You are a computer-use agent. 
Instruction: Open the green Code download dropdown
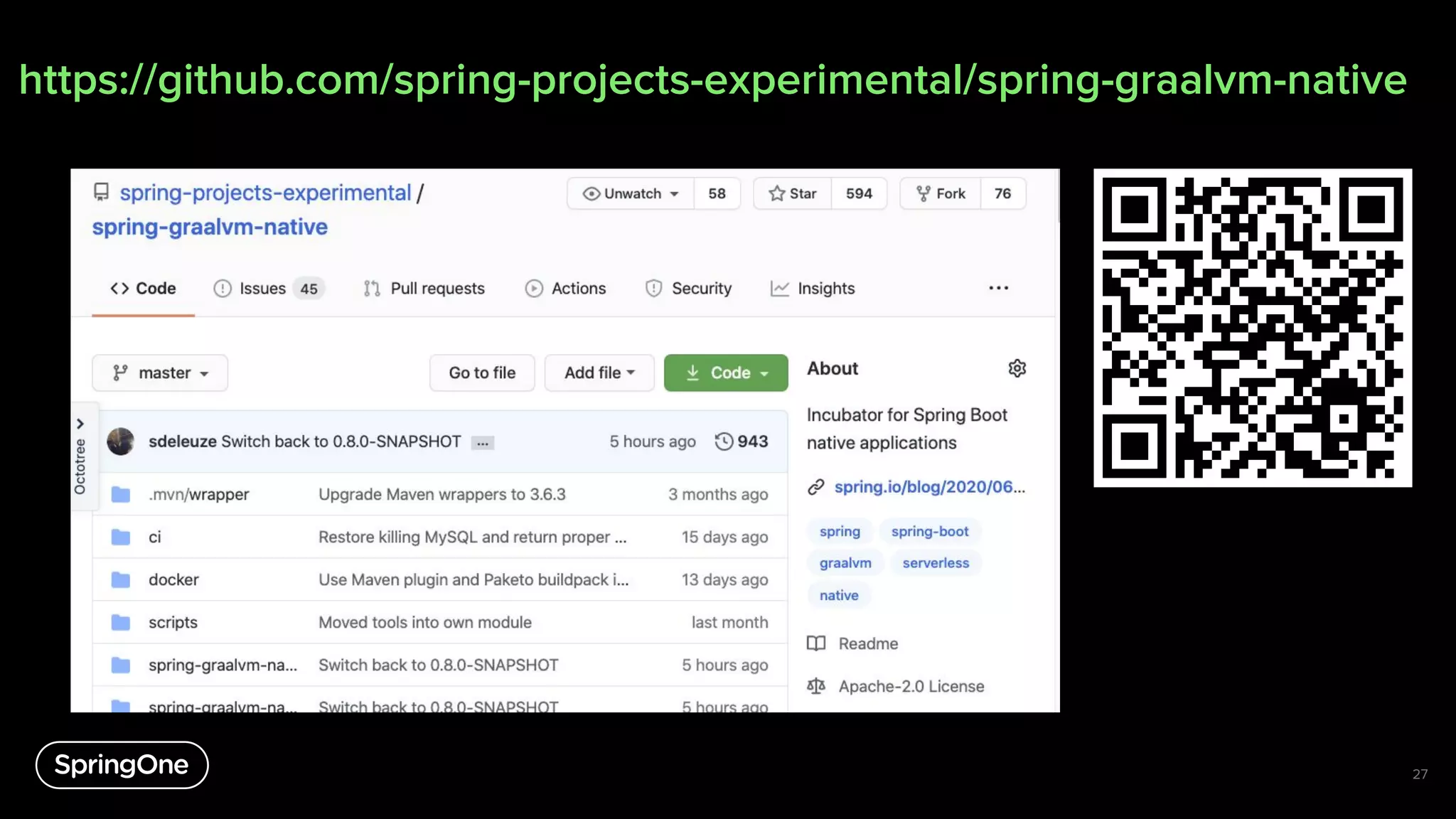click(x=726, y=373)
